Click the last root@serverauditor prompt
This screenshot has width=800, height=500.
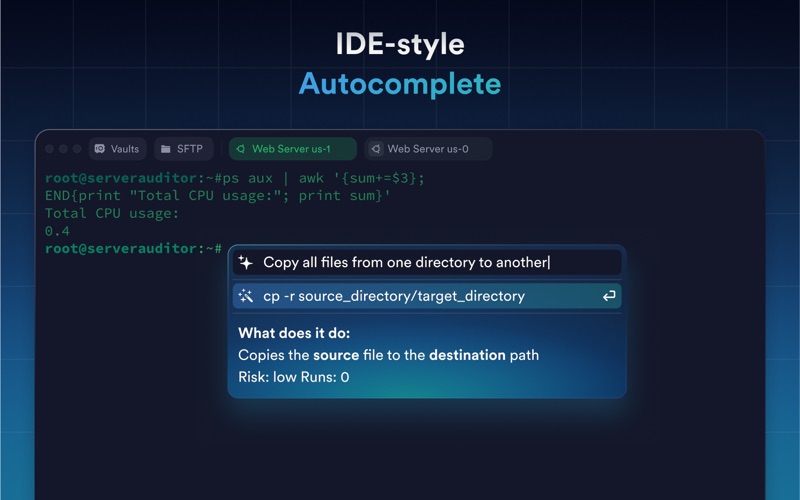click(133, 248)
